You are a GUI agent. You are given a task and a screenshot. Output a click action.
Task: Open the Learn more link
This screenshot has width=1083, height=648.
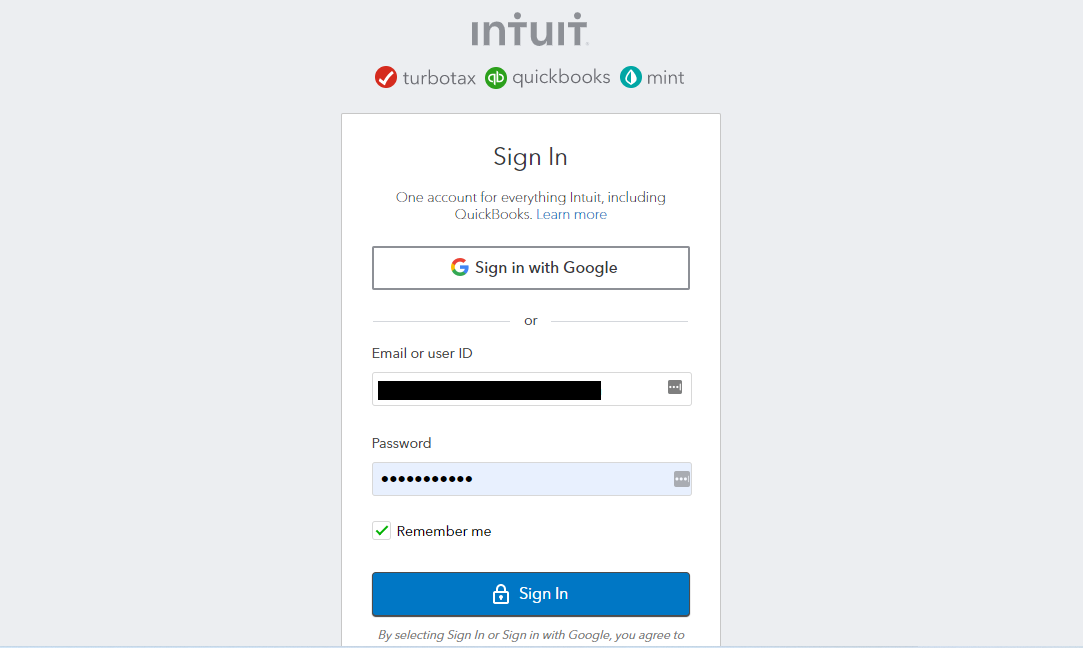571,214
